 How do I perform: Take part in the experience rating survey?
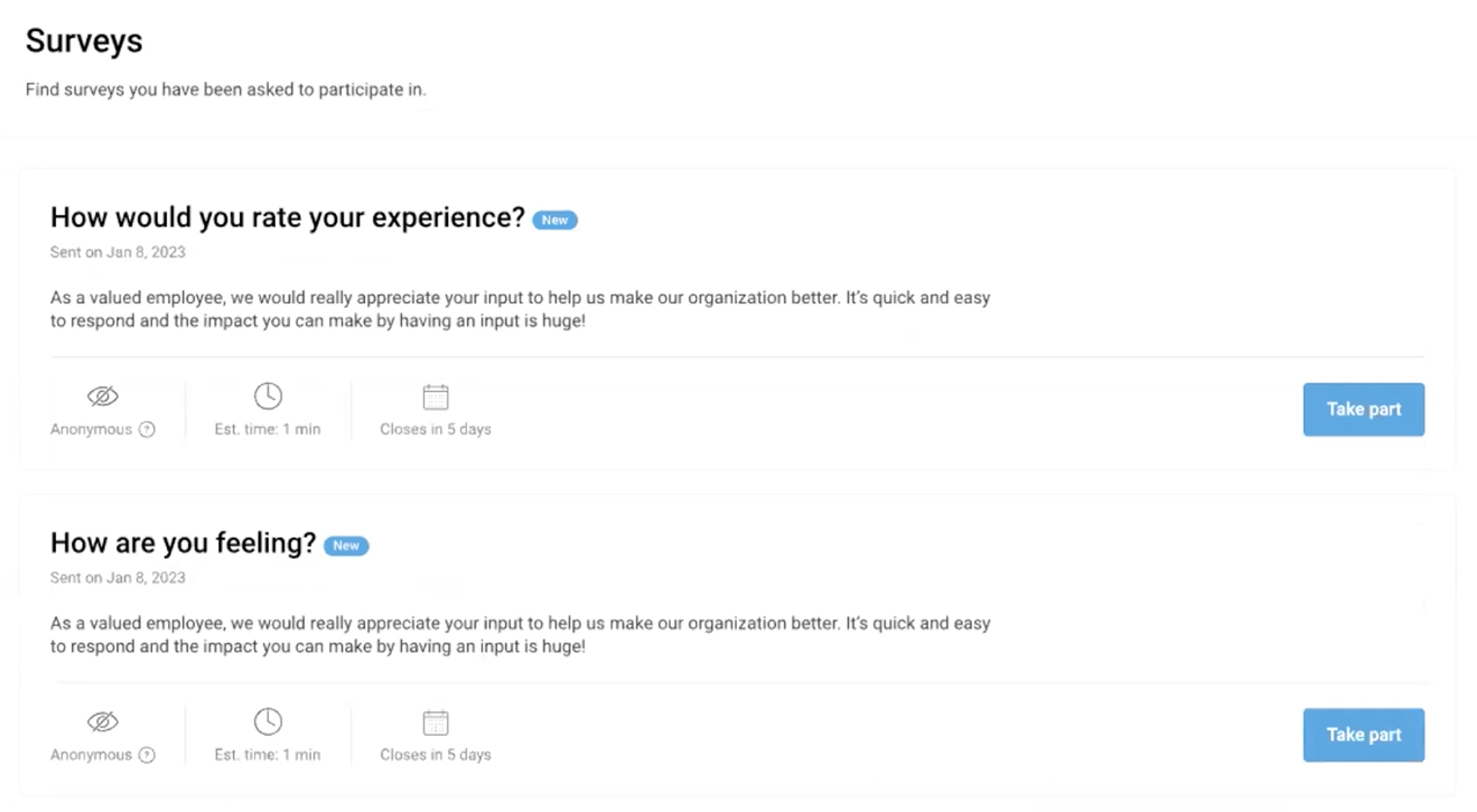1363,410
